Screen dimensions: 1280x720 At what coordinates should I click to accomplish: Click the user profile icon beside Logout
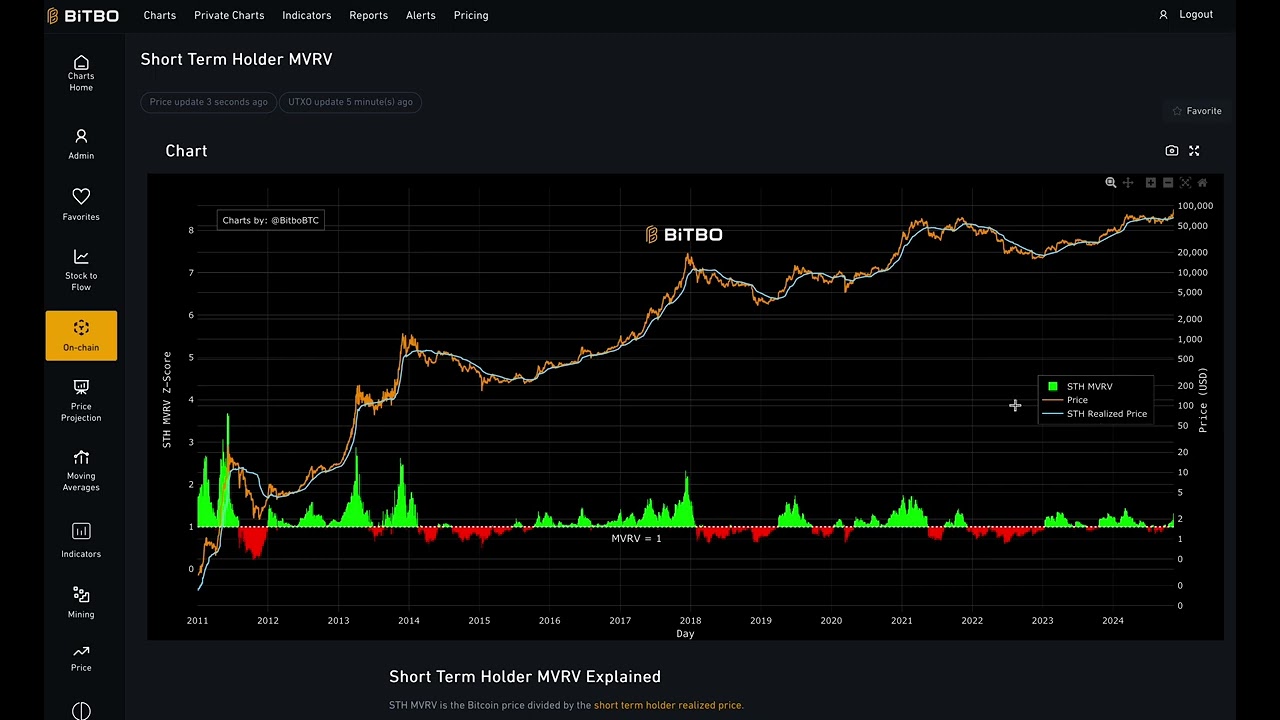pos(1163,14)
